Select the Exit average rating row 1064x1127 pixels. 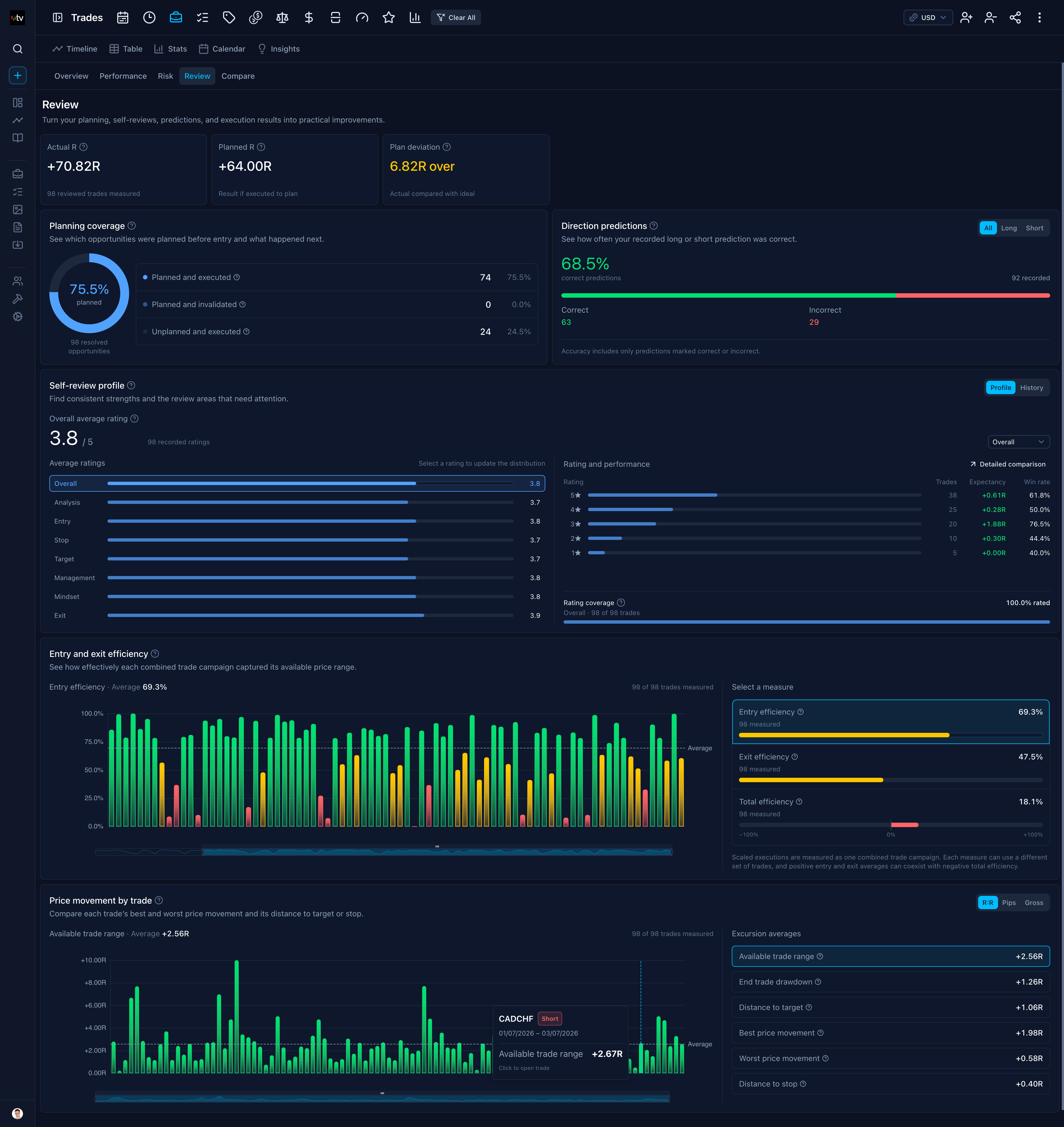coord(297,616)
